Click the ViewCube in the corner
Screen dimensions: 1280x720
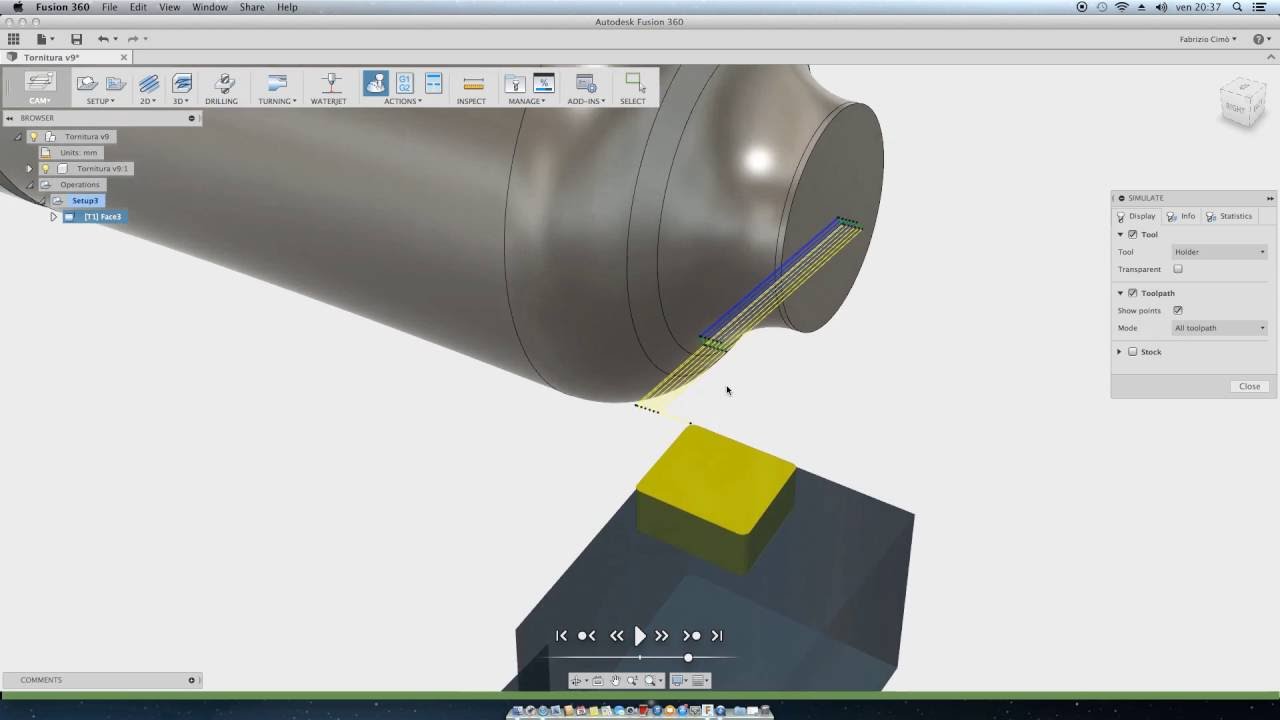(1243, 102)
